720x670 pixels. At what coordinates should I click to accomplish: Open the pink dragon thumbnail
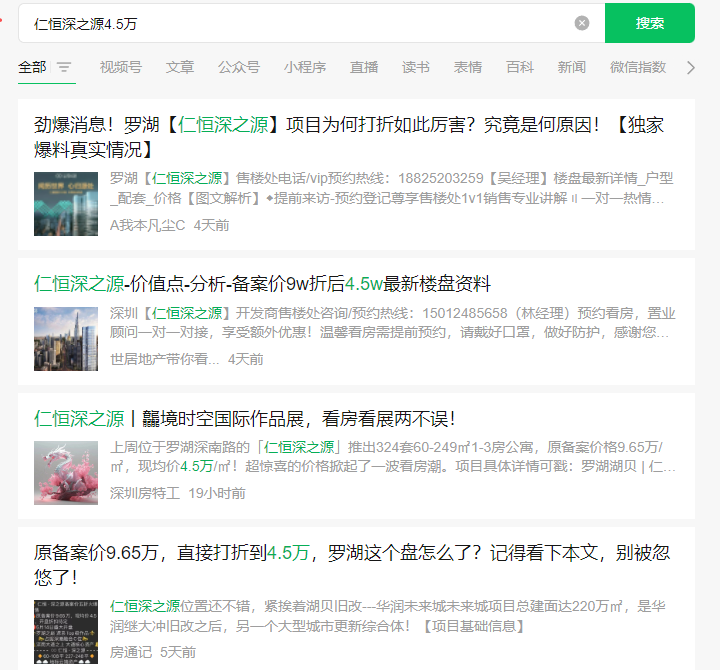click(66, 472)
